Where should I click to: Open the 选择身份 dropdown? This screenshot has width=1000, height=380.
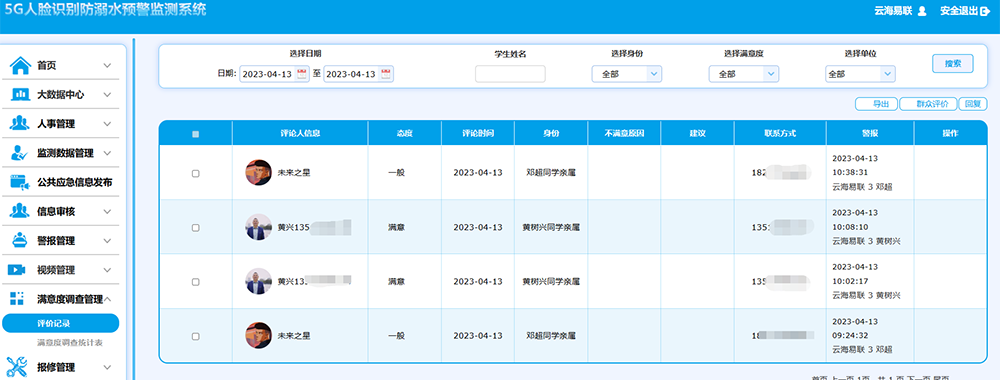pos(627,74)
